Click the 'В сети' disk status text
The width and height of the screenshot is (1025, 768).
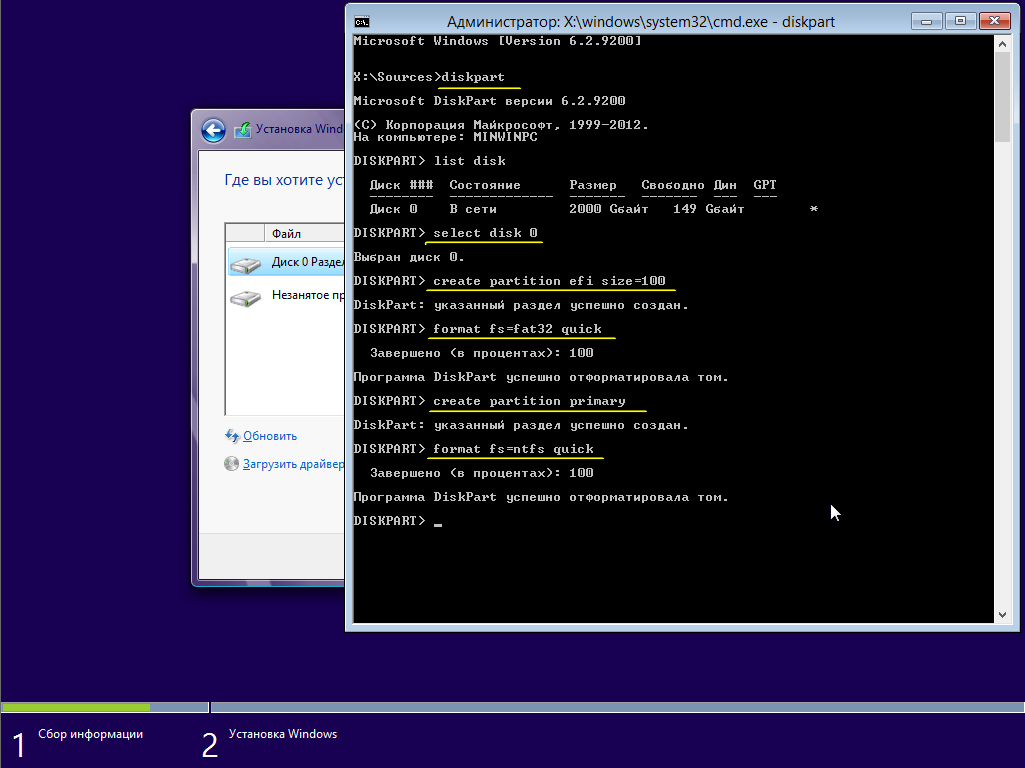coord(473,209)
